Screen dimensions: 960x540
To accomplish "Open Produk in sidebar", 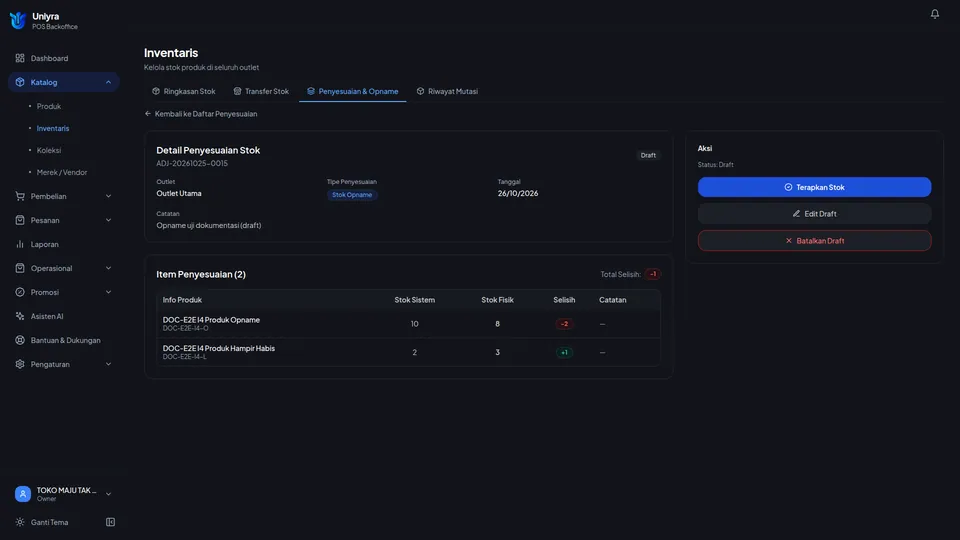I will click(48, 106).
